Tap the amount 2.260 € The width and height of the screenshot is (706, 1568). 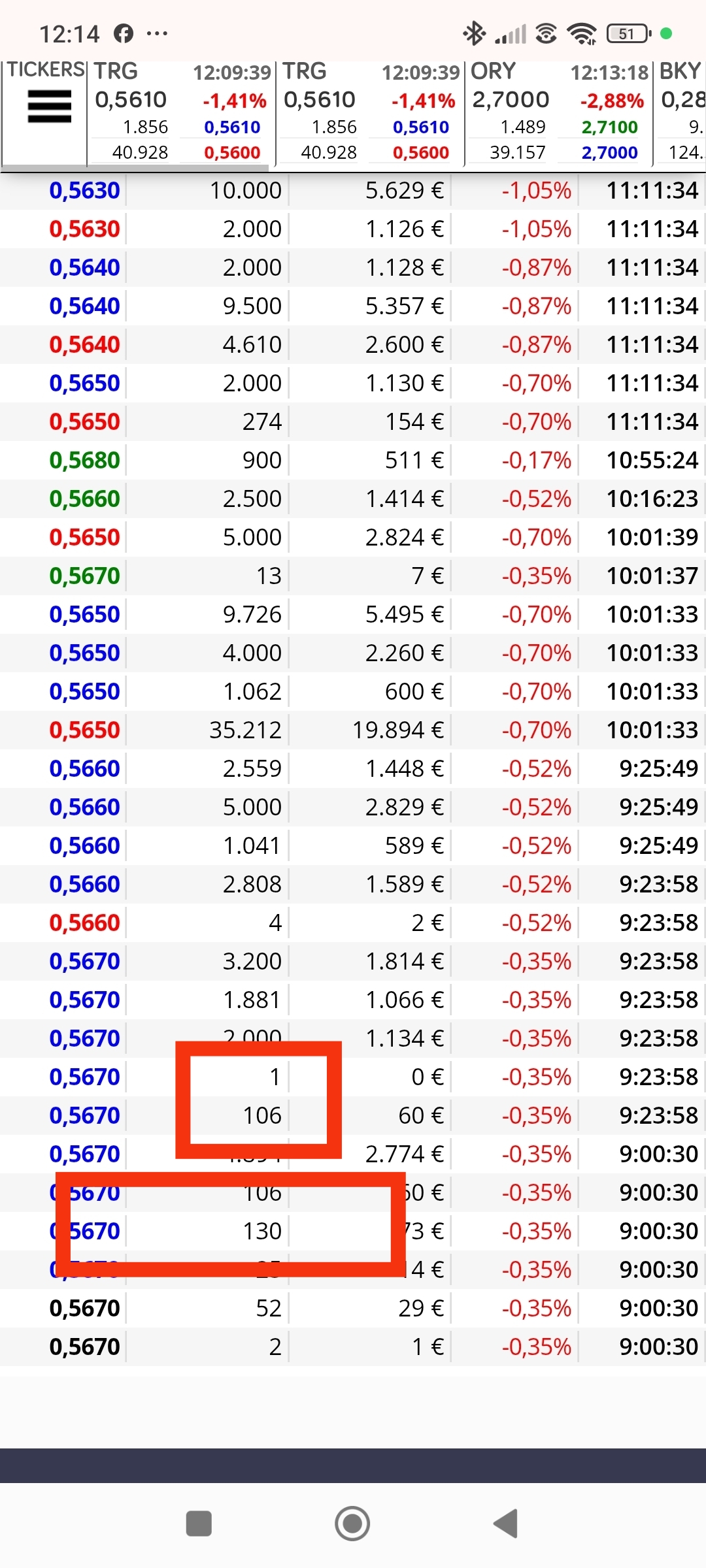coord(405,653)
